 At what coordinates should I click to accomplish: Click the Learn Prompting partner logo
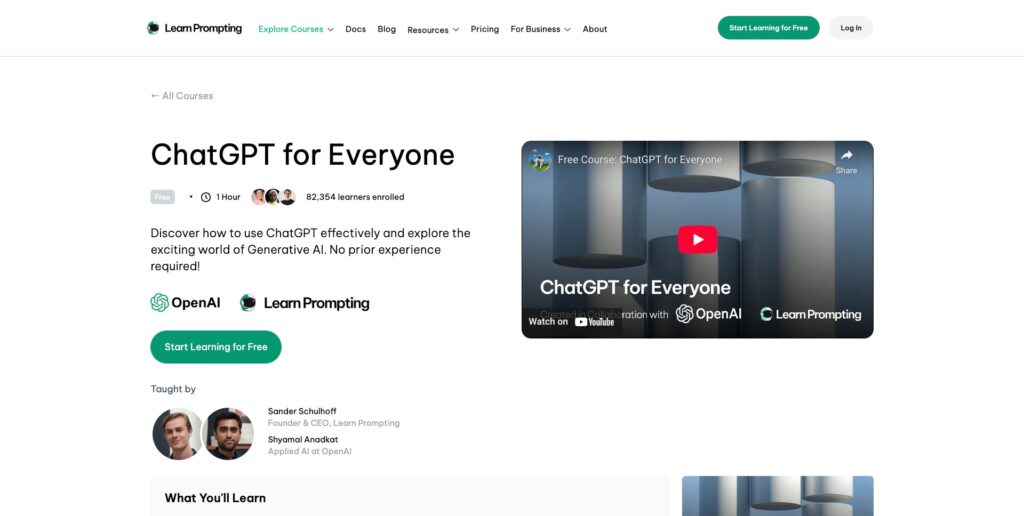coord(304,302)
